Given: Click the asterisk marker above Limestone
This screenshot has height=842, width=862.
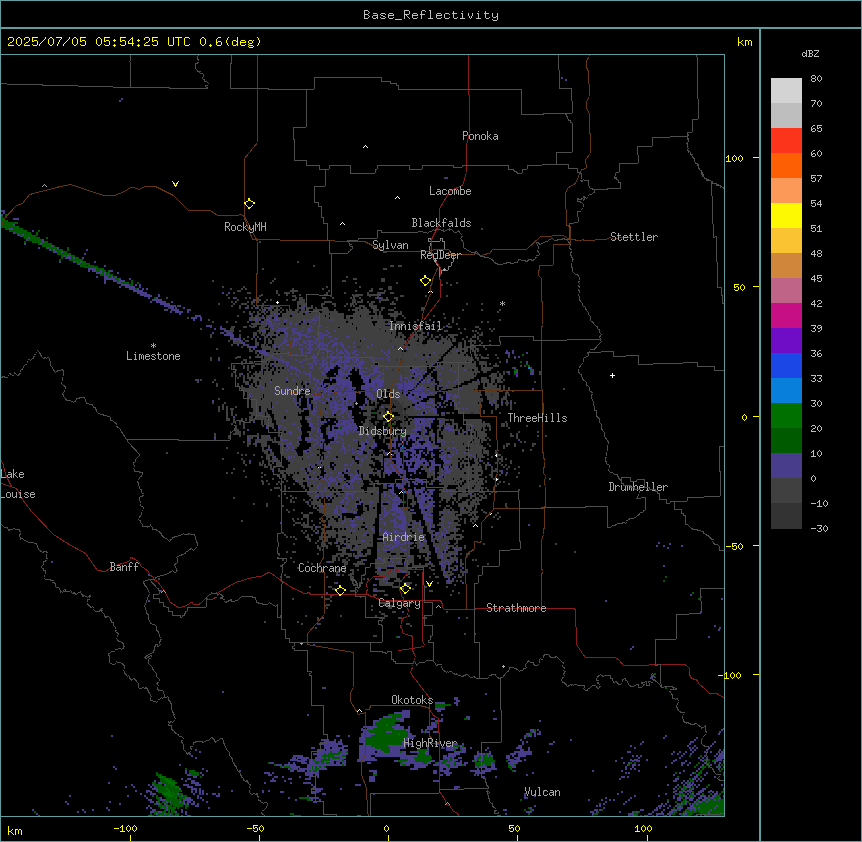Looking at the screenshot, I should tap(153, 346).
